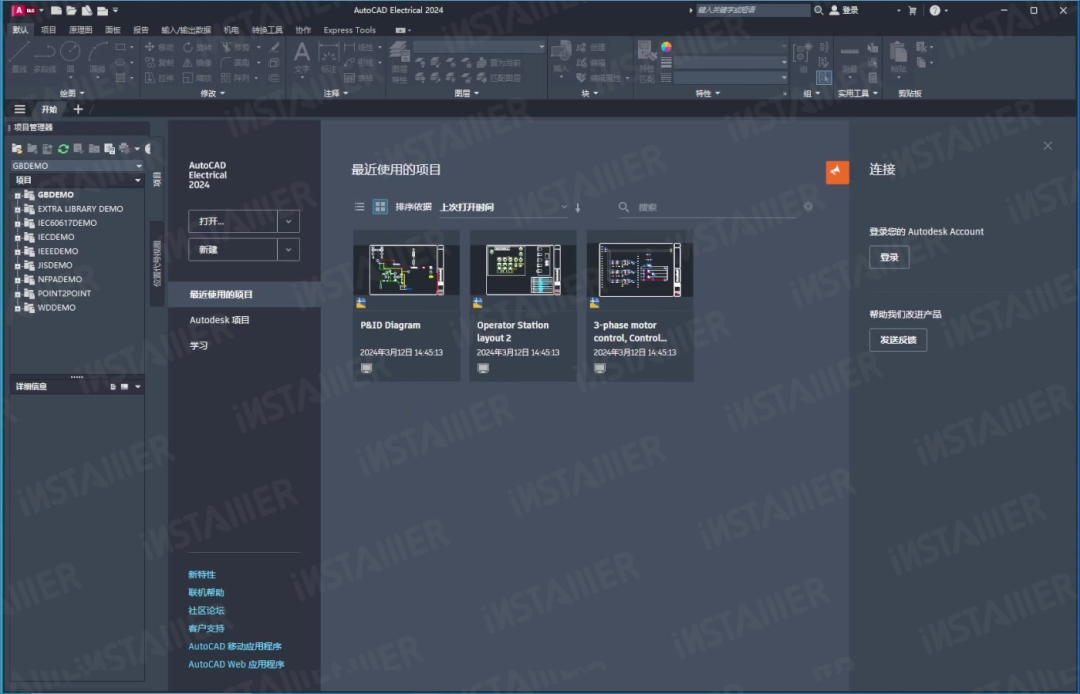Click the search magnifier icon in title bar

818,10
